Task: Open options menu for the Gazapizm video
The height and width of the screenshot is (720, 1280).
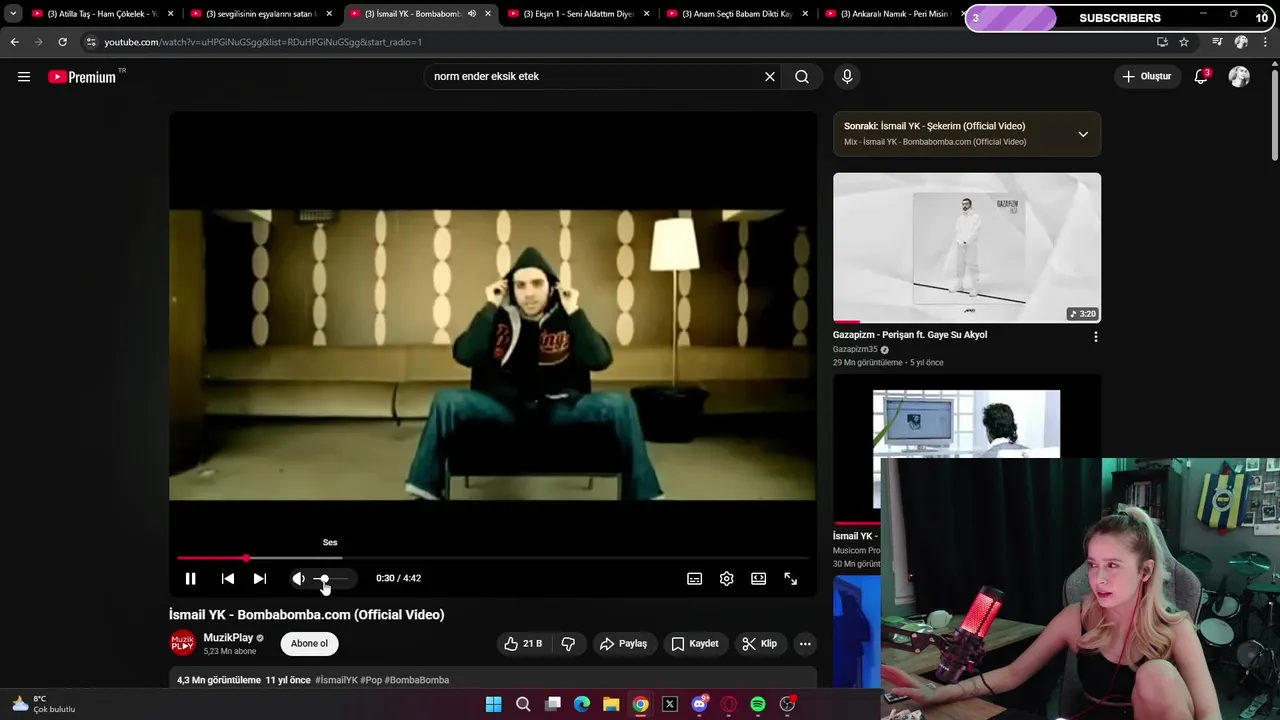Action: [1096, 337]
